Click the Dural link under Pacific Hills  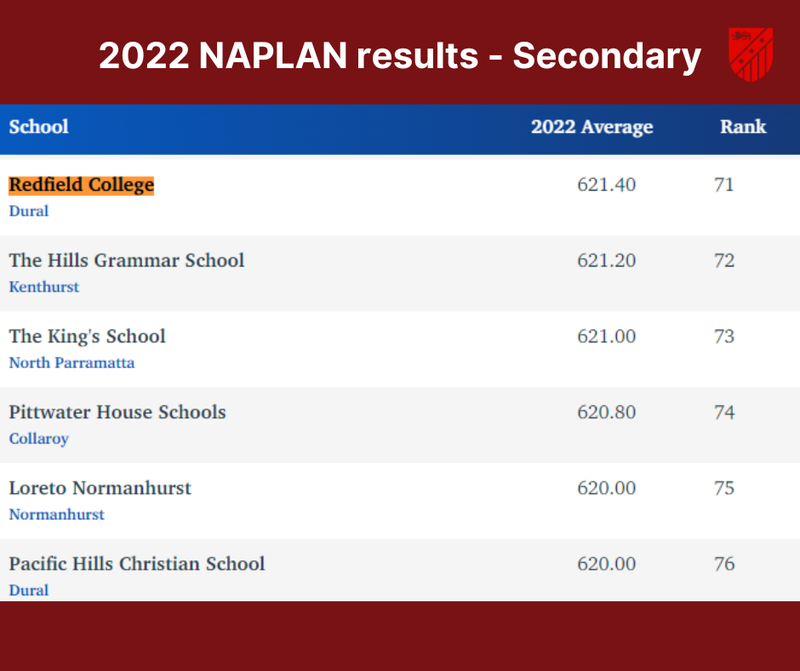29,590
